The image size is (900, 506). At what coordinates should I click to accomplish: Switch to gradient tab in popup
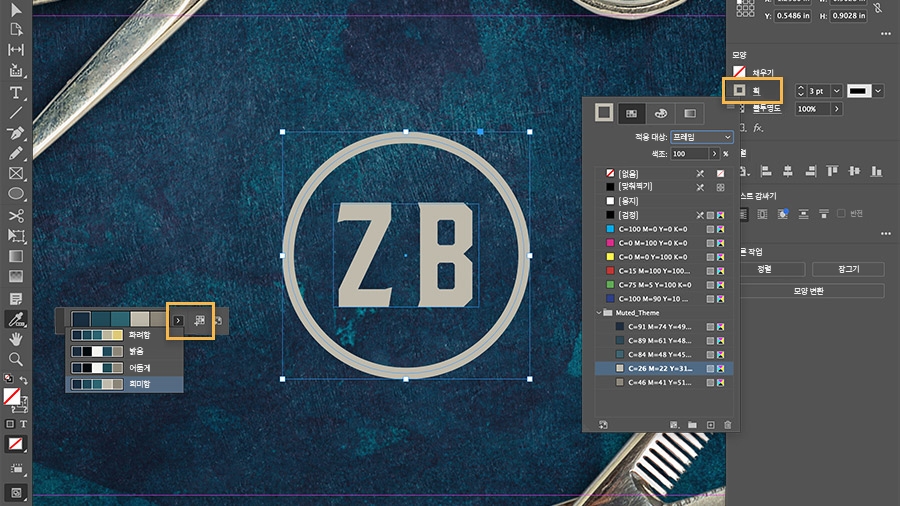click(690, 113)
